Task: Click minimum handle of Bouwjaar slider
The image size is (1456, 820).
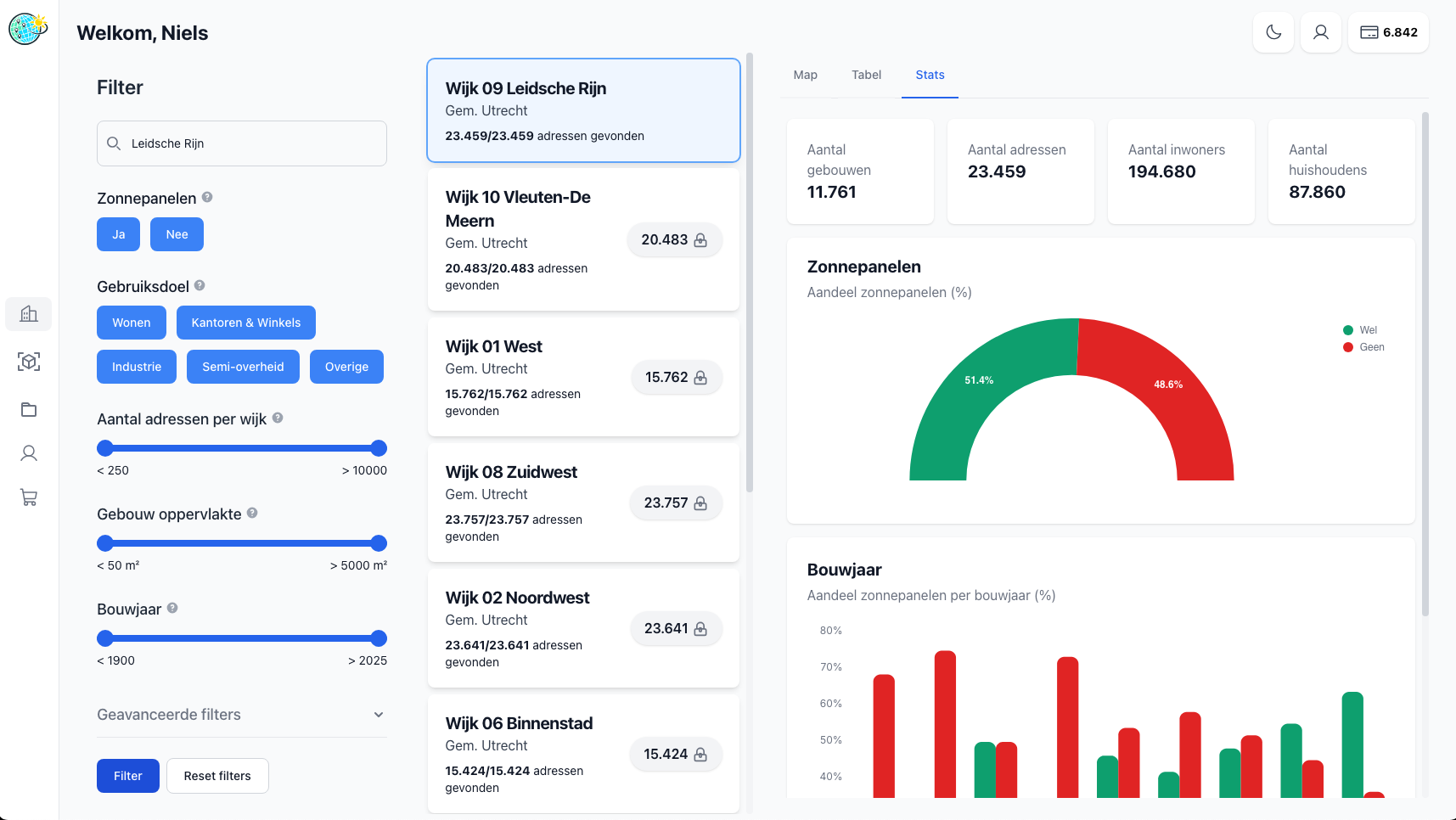Action: click(105, 638)
